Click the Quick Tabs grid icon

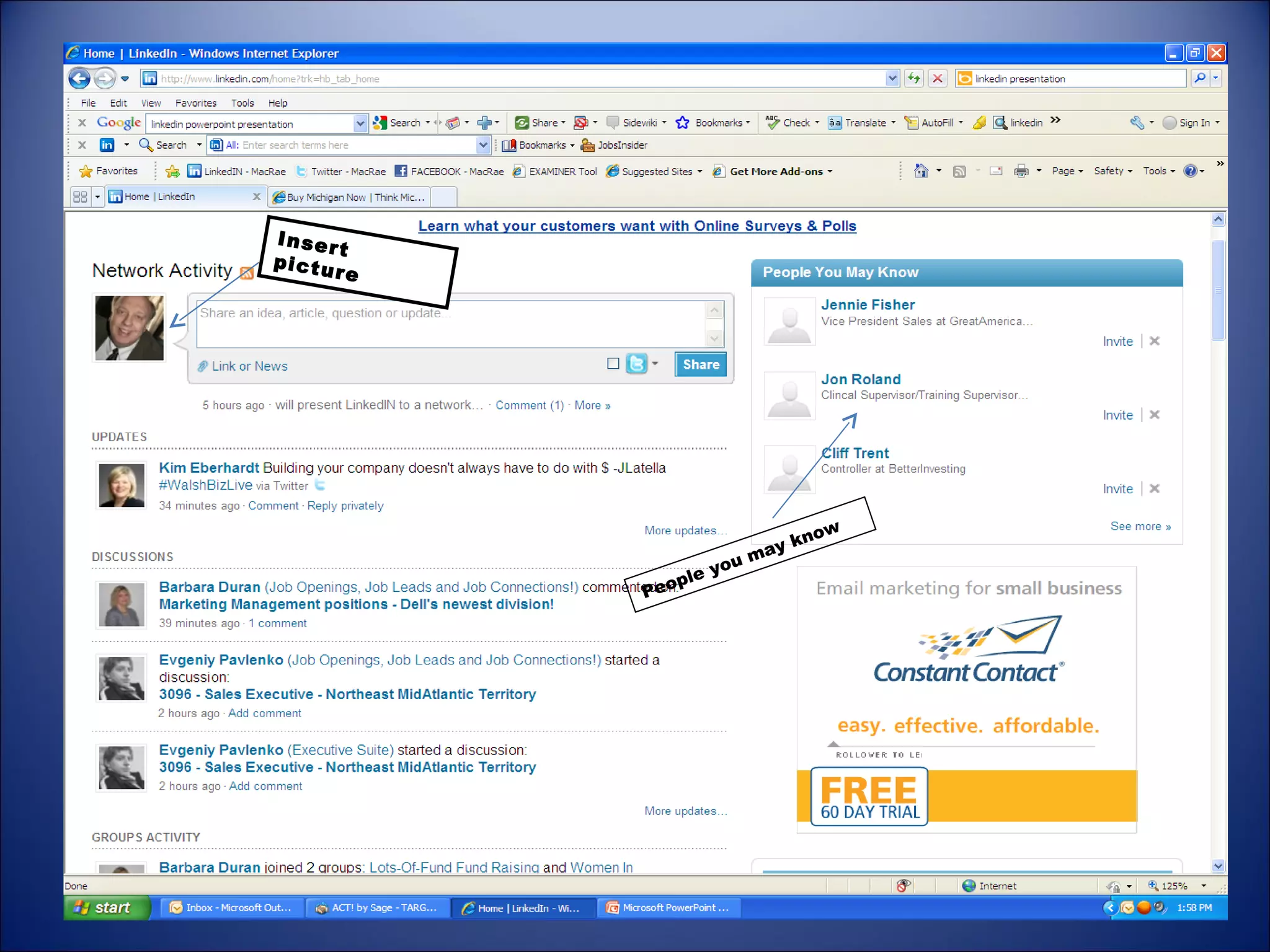pyautogui.click(x=80, y=197)
